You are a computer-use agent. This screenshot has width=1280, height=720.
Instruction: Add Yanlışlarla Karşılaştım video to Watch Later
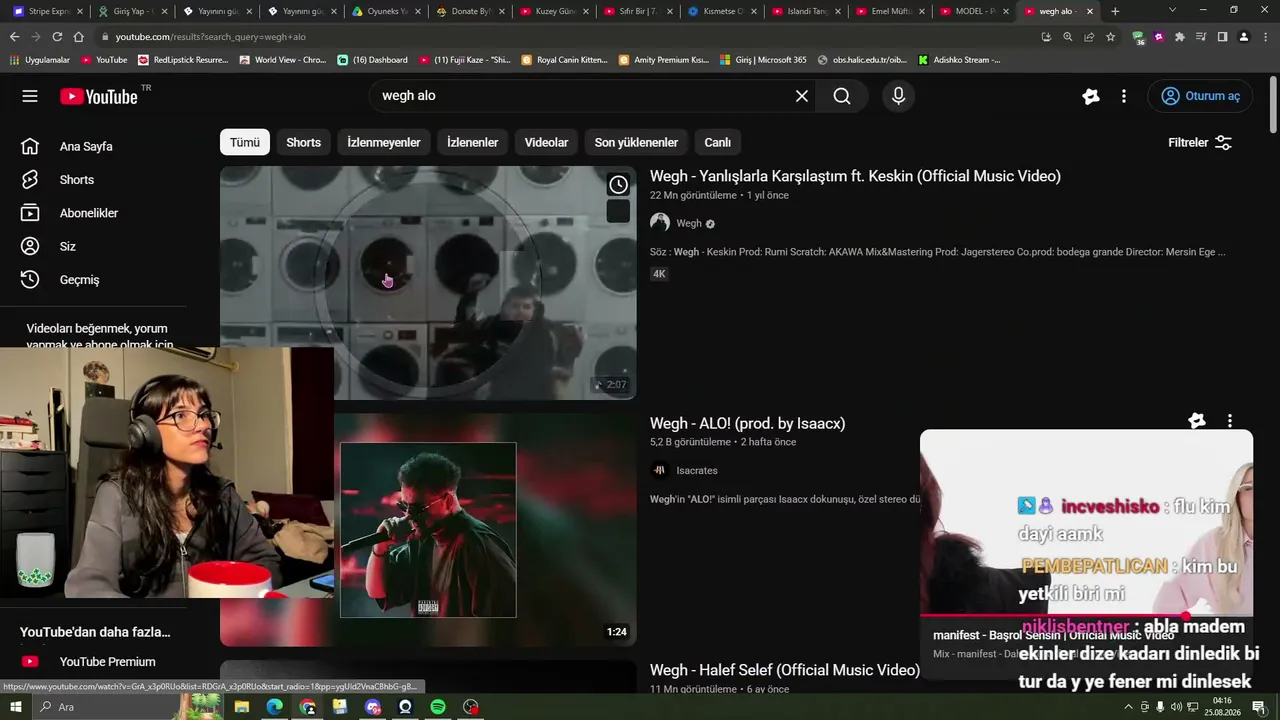click(619, 184)
